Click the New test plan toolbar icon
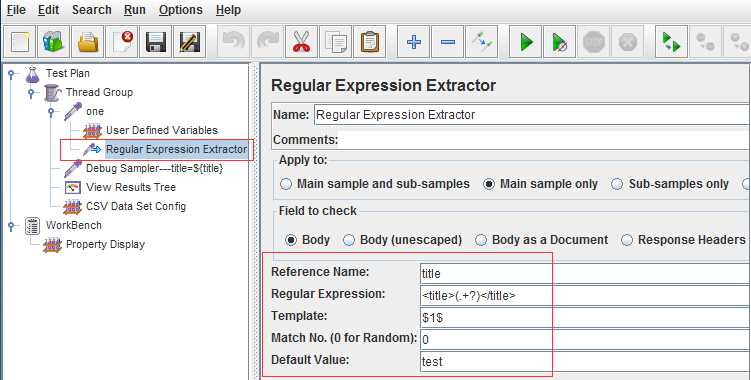751x380 pixels. [20, 42]
